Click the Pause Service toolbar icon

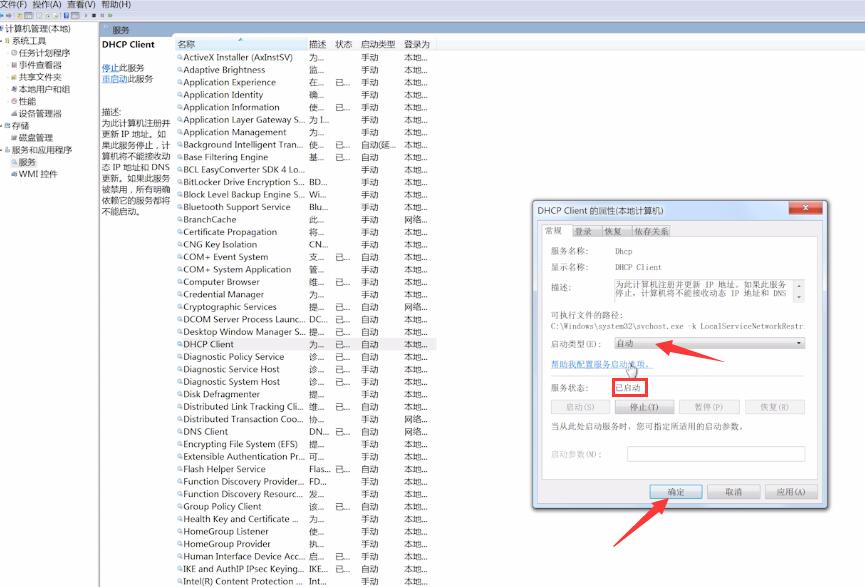(102, 15)
